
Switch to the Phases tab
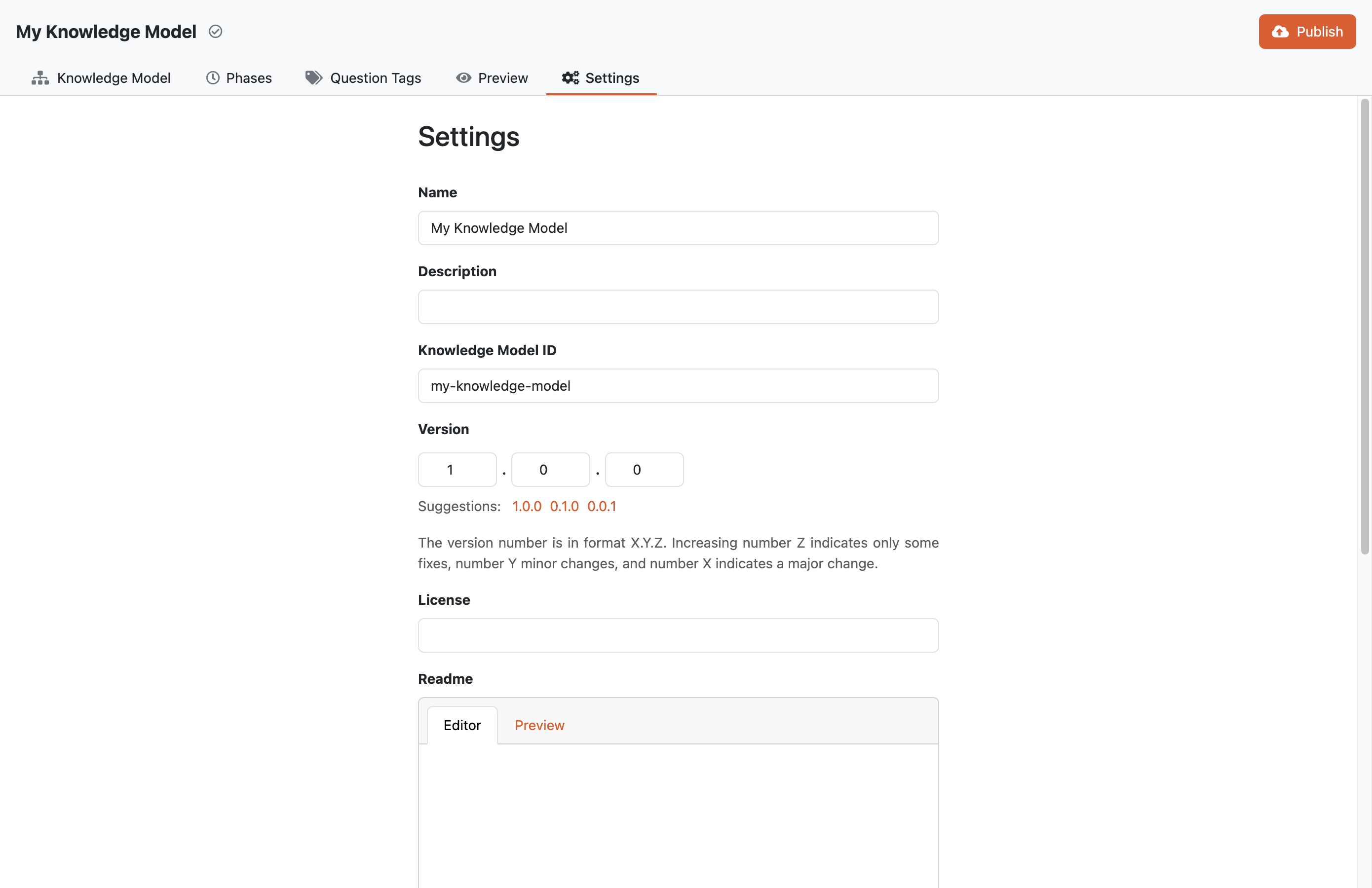[239, 78]
